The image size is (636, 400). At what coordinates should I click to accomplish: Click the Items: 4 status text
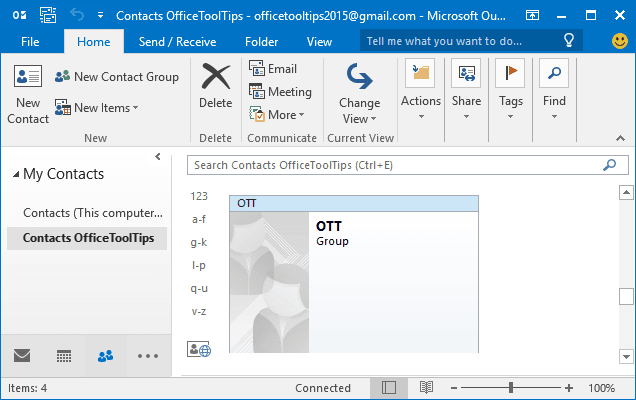[x=28, y=388]
